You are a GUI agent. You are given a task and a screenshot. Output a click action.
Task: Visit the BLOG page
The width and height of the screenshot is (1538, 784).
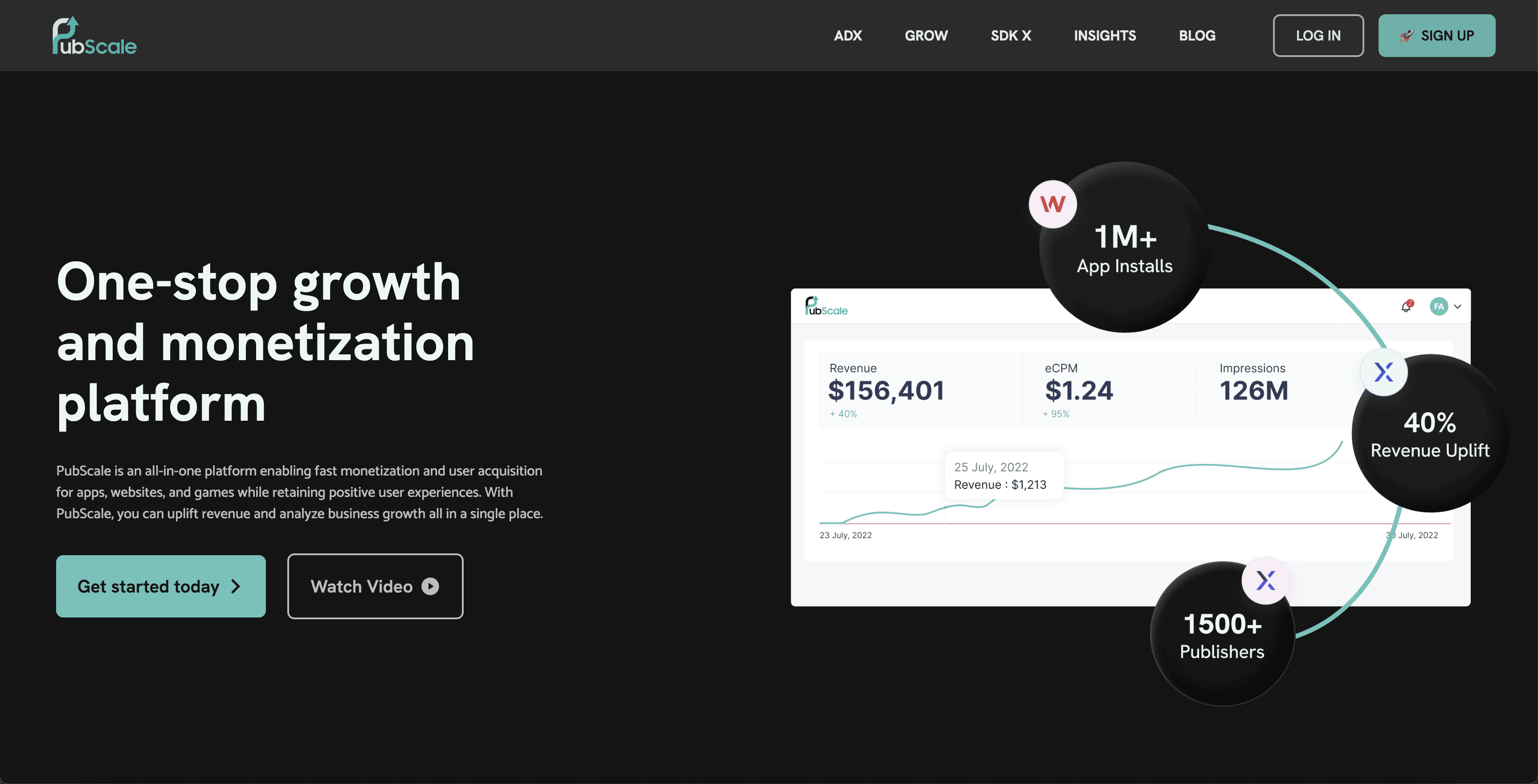(1197, 35)
